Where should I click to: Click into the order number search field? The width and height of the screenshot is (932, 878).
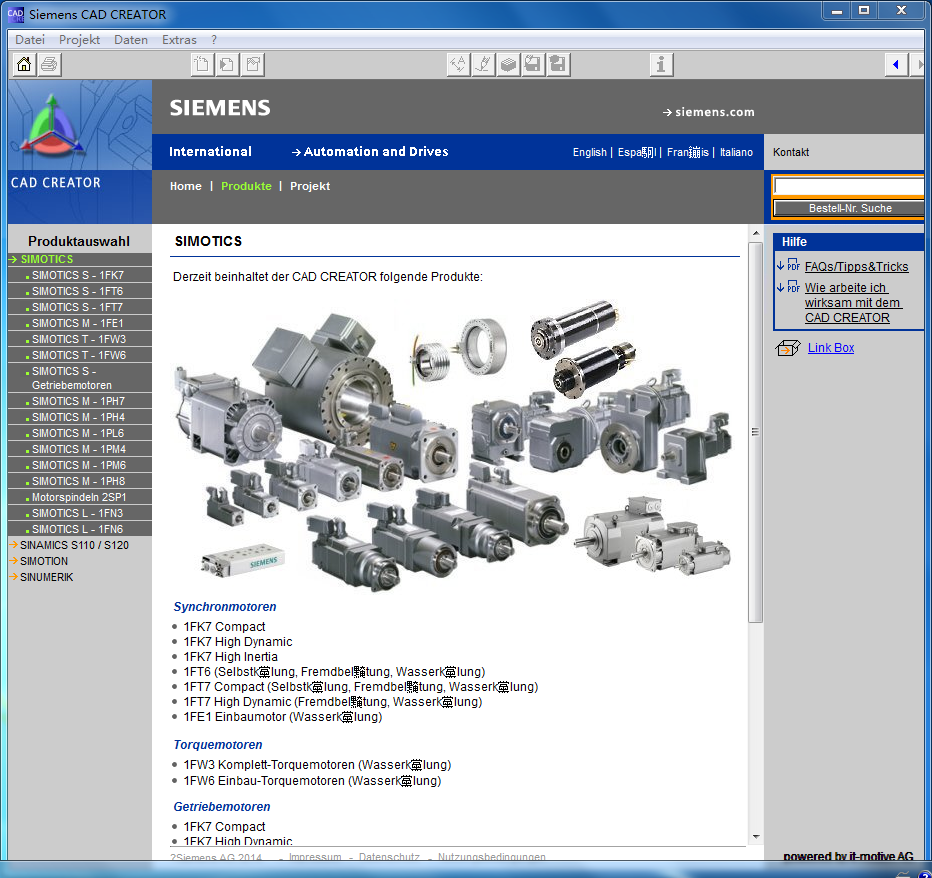(x=849, y=187)
